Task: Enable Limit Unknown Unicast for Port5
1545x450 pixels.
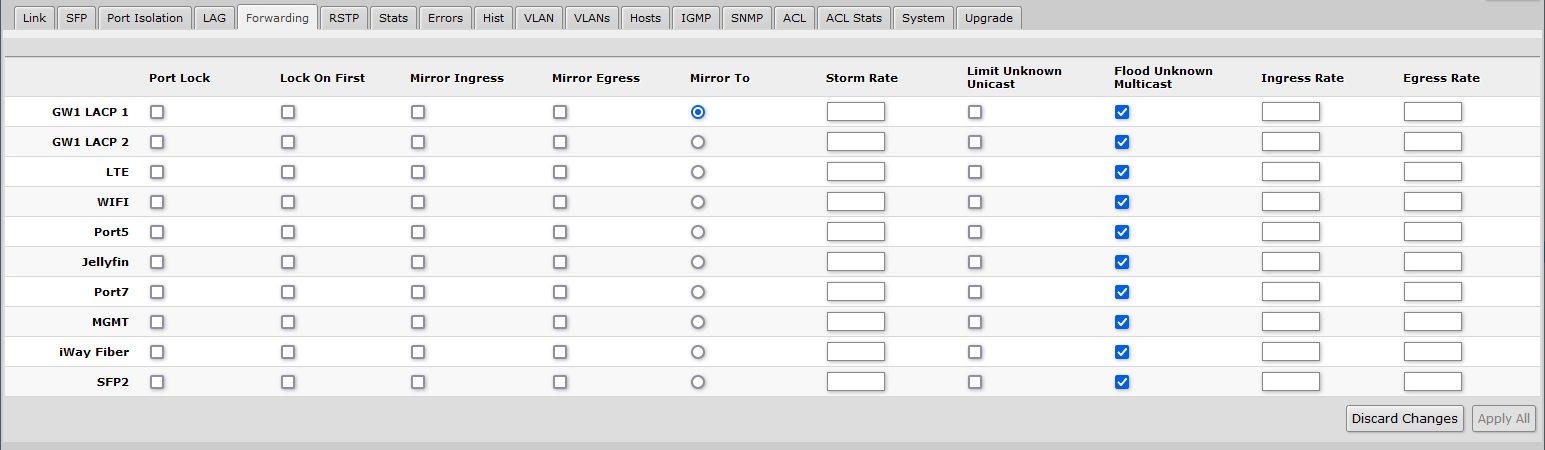Action: 975,232
